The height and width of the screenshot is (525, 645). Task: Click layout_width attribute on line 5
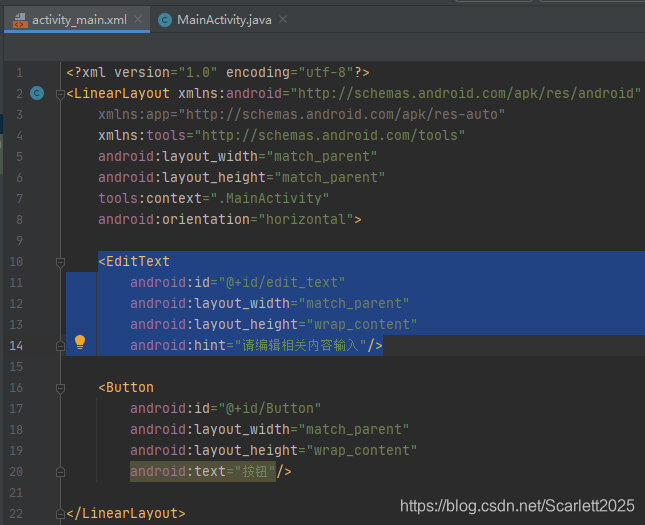click(x=237, y=156)
